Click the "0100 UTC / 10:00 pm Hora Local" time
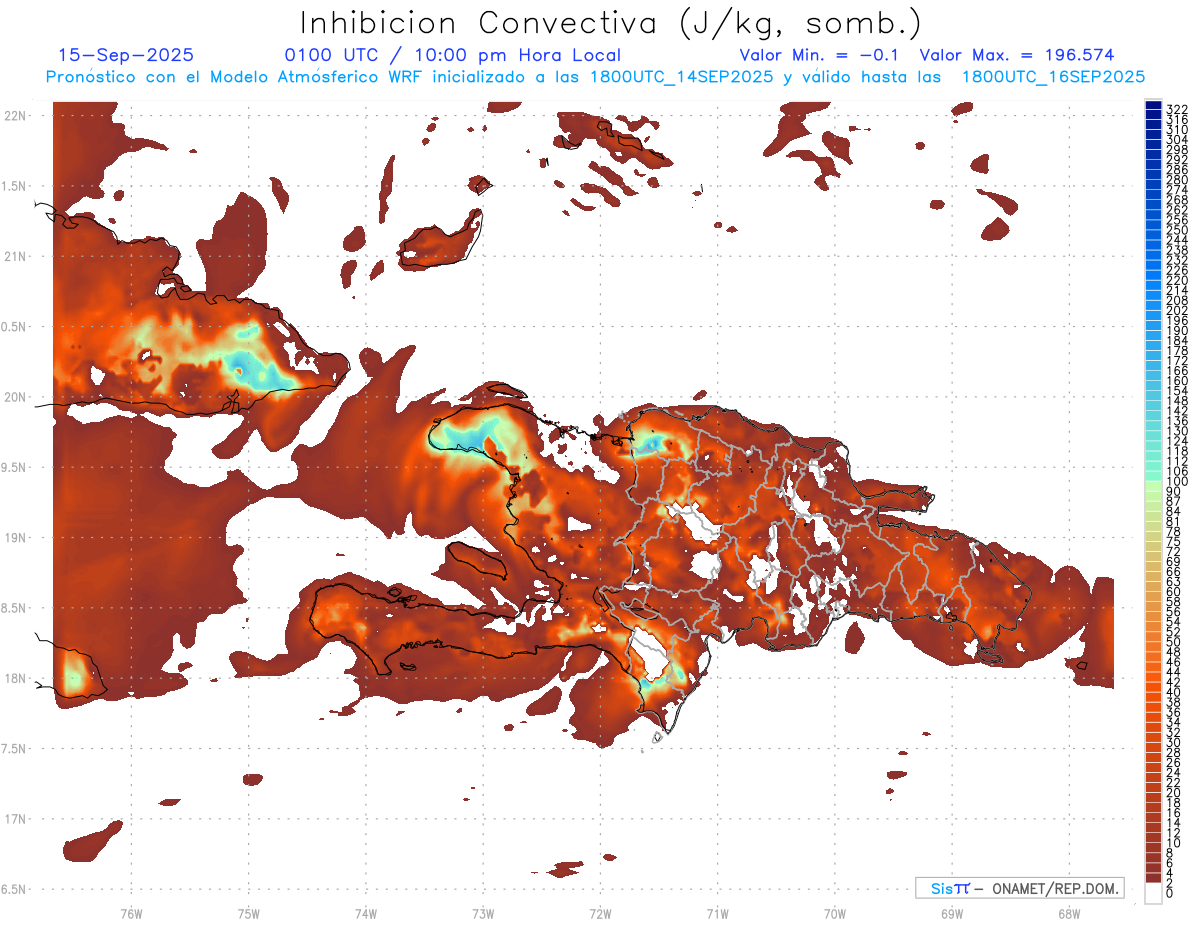The height and width of the screenshot is (927, 1200). (x=452, y=55)
